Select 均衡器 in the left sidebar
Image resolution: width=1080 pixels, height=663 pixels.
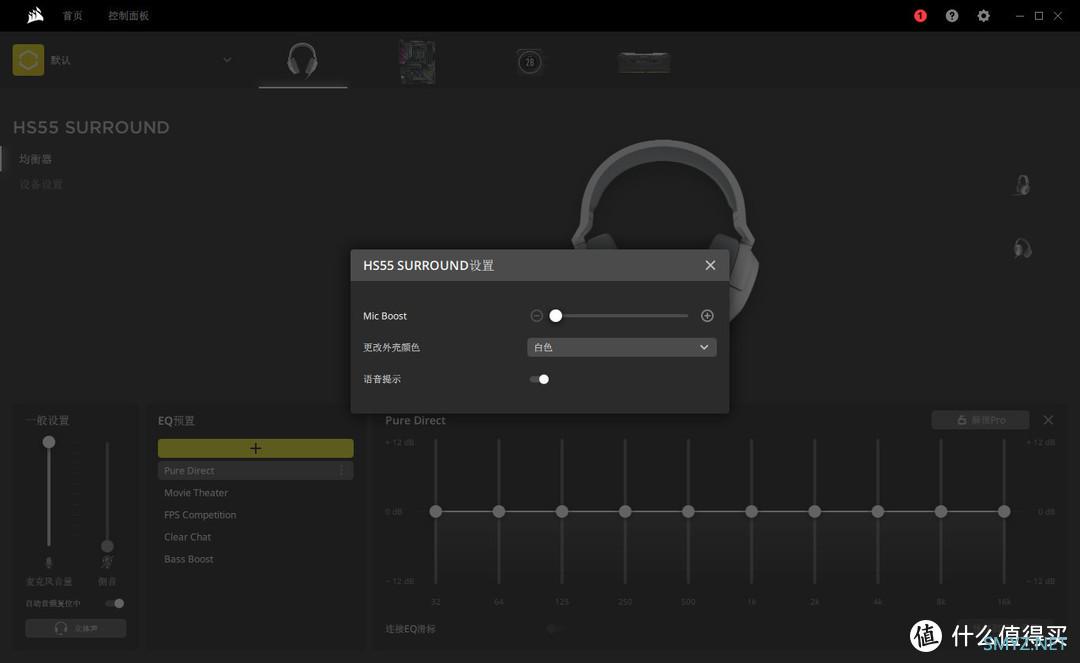coord(35,159)
